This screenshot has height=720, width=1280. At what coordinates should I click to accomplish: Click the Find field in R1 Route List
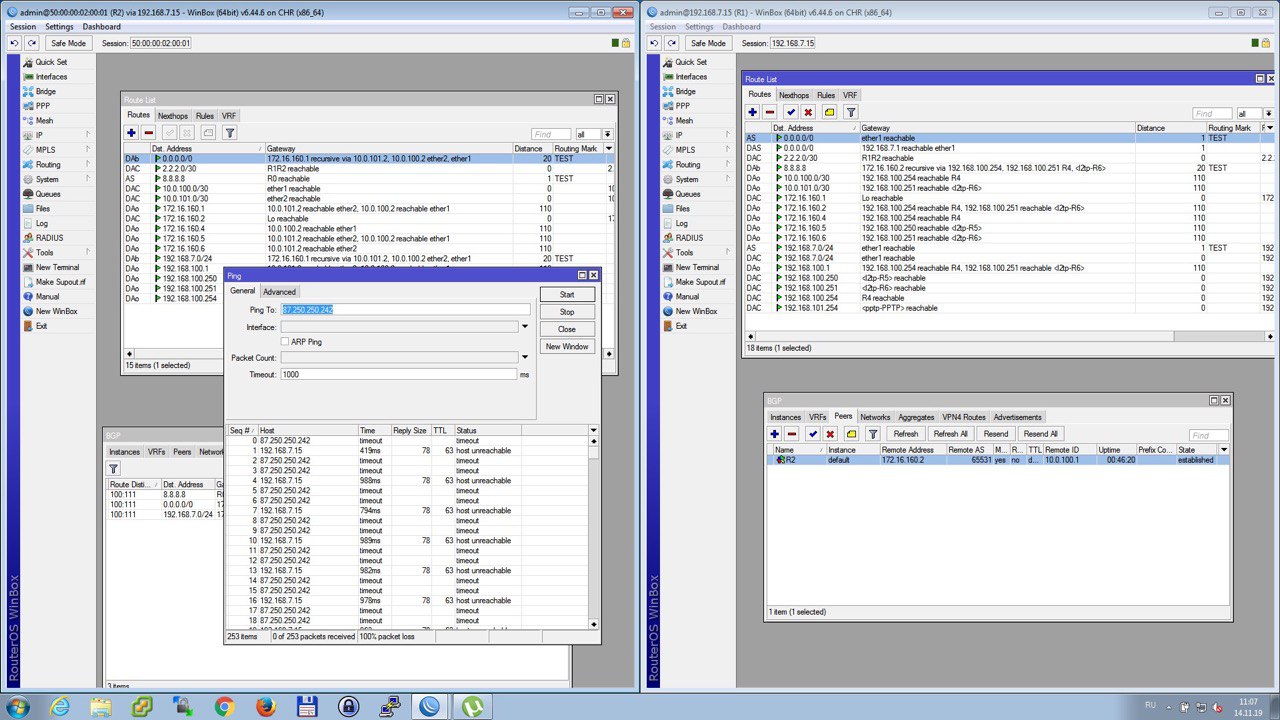pyautogui.click(x=1212, y=113)
